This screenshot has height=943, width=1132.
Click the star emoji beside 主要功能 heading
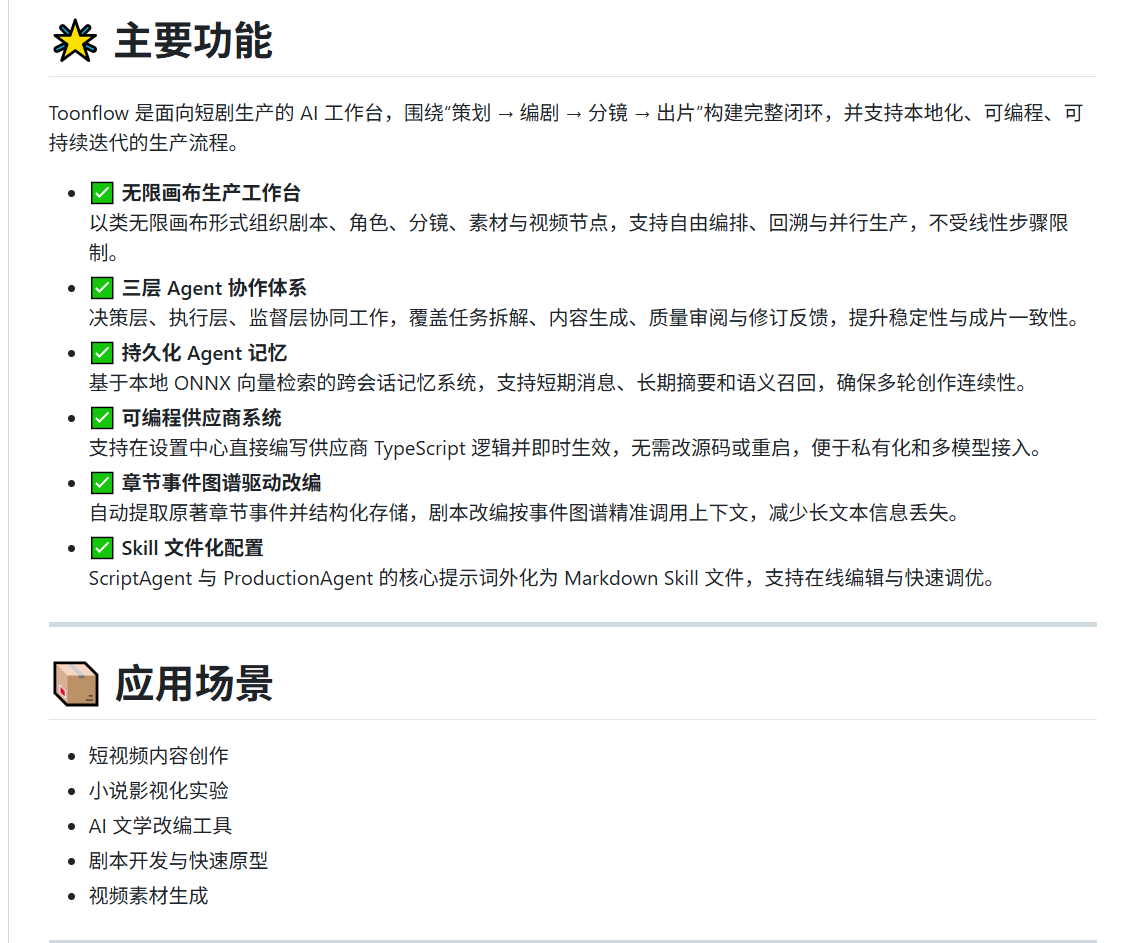pos(75,41)
